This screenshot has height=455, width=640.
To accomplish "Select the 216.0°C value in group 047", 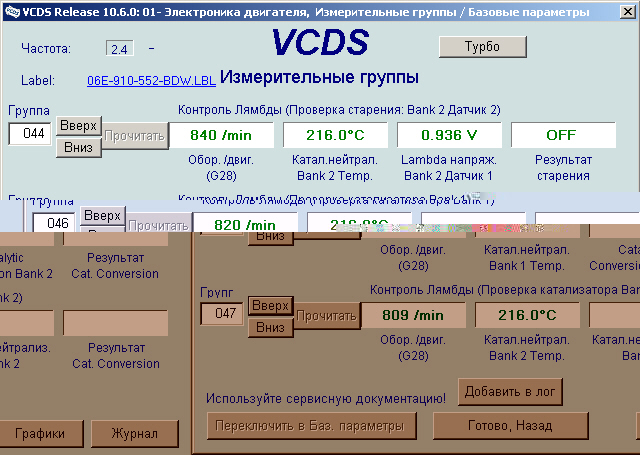I will coord(527,315).
